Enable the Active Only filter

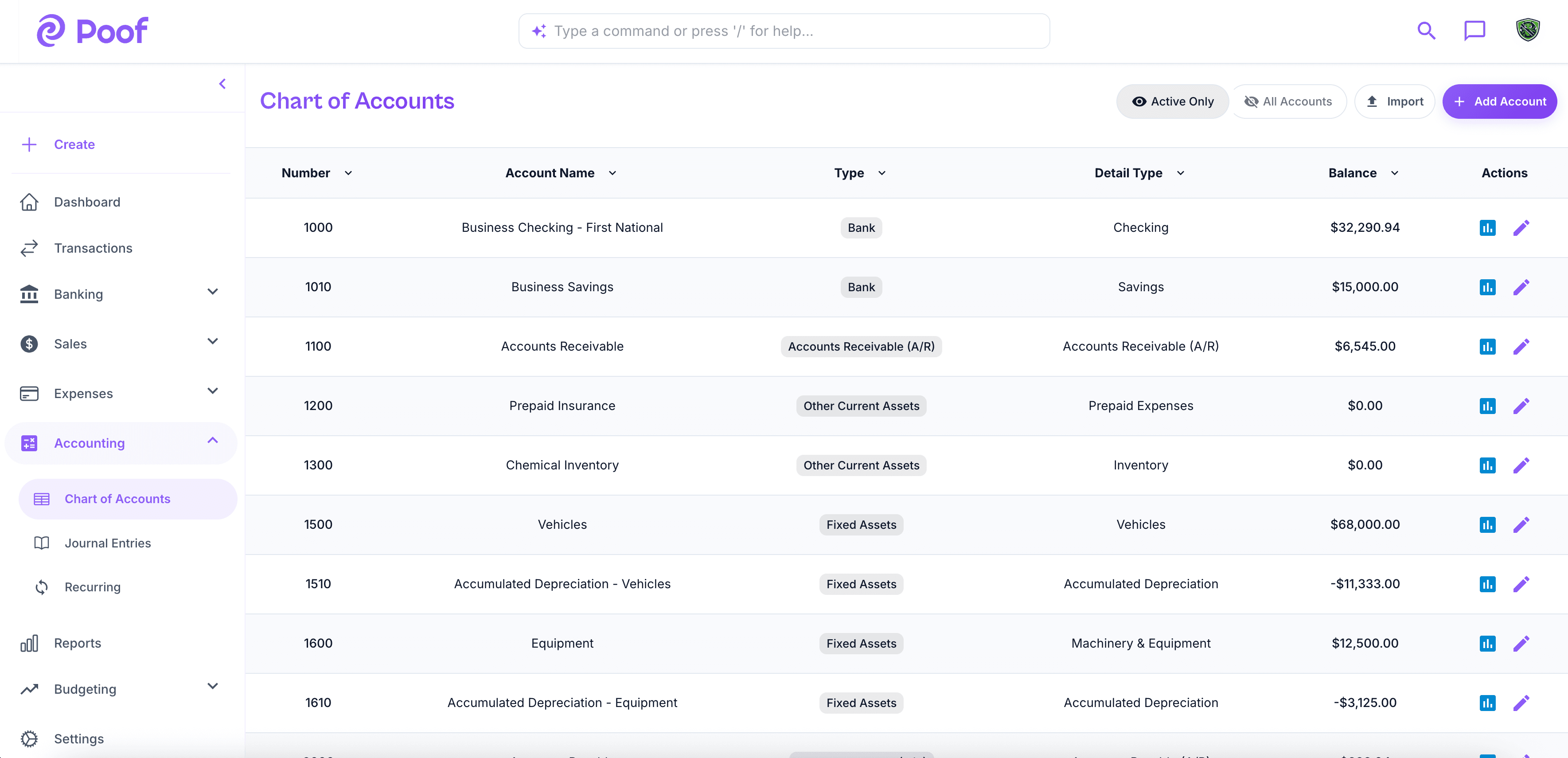pyautogui.click(x=1172, y=101)
